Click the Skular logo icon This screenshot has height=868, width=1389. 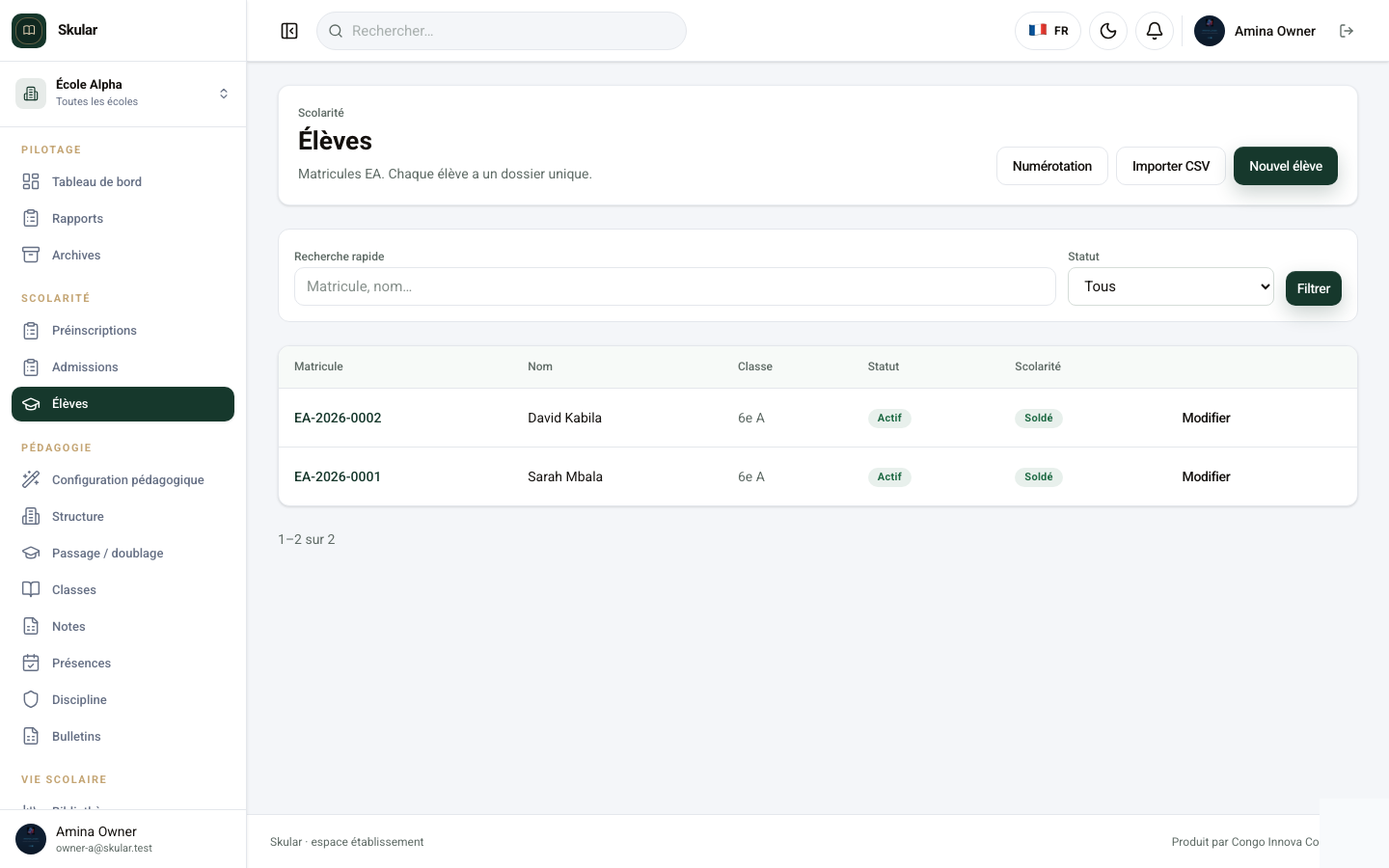[x=29, y=31]
